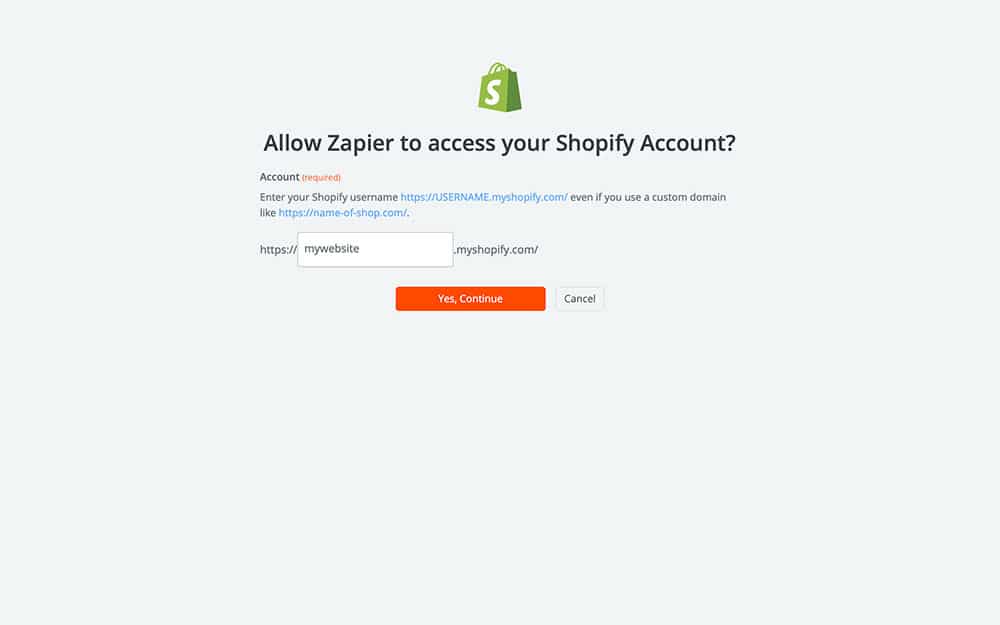The width and height of the screenshot is (1000, 625).
Task: Click the .myshopify.com/ suffix text
Action: [496, 249]
